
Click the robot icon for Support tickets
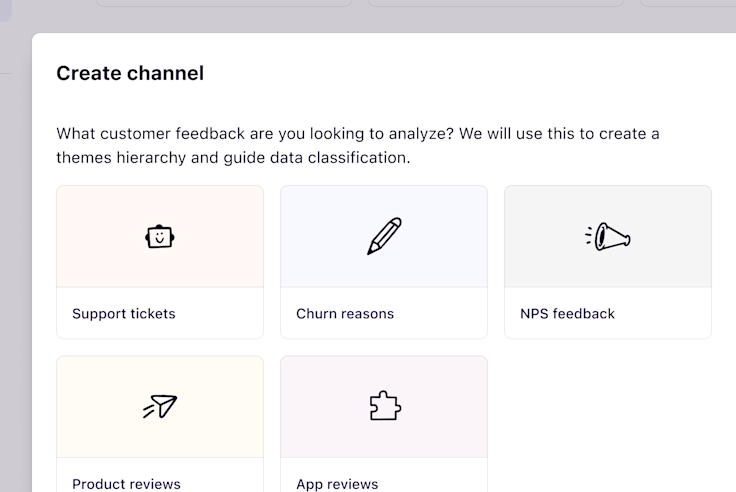coord(160,237)
